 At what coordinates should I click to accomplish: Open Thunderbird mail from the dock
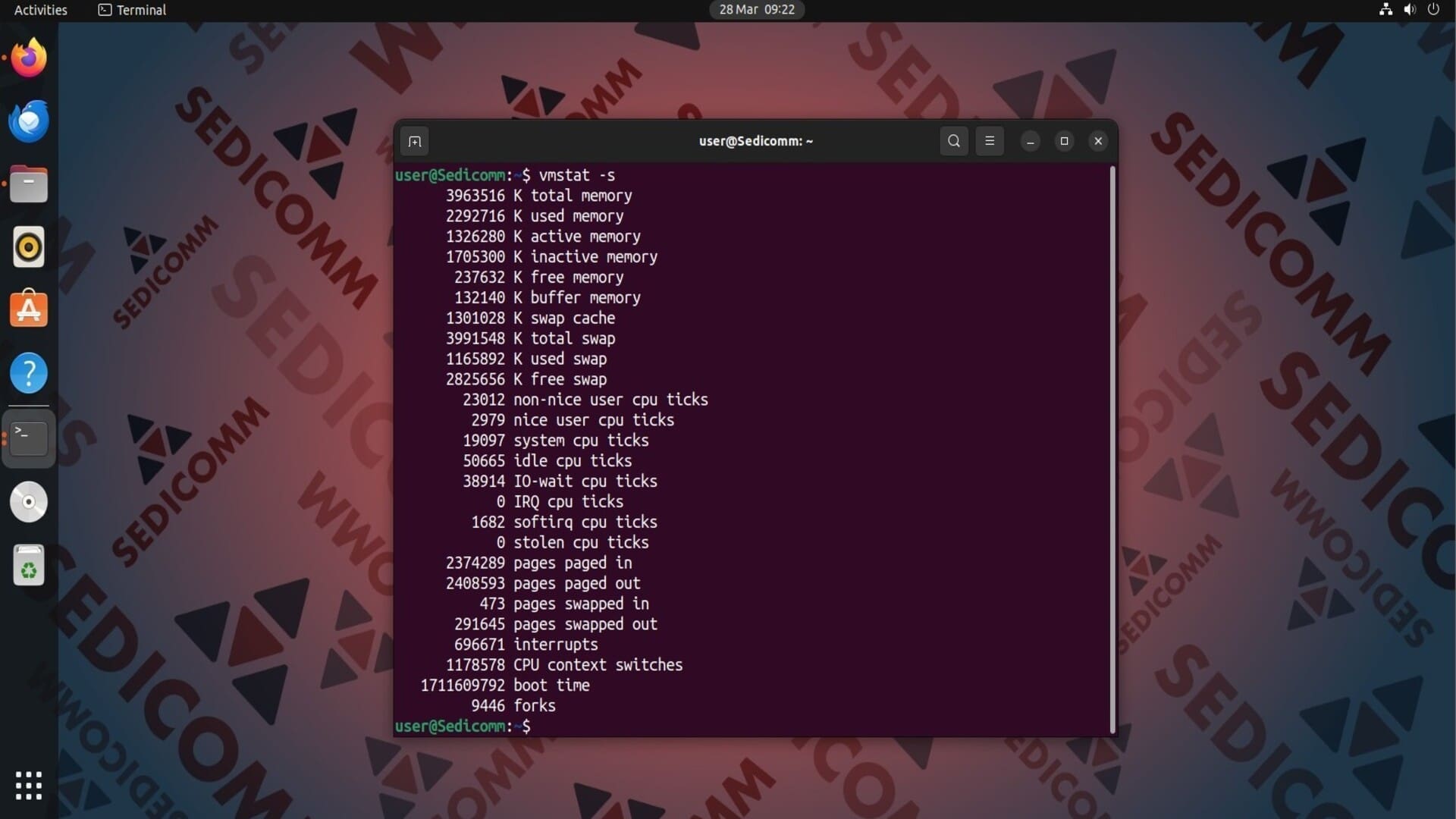[29, 121]
